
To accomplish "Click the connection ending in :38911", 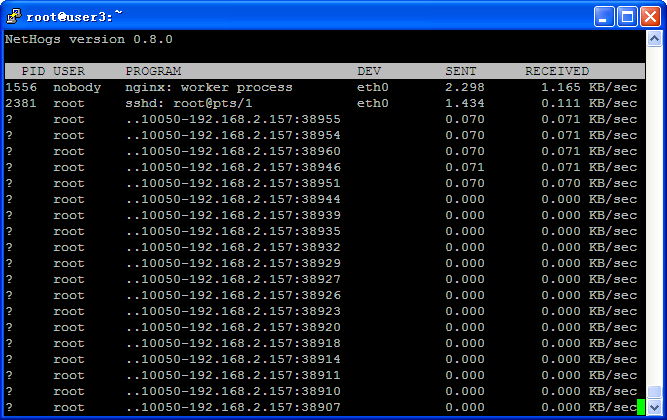I will [x=233, y=375].
